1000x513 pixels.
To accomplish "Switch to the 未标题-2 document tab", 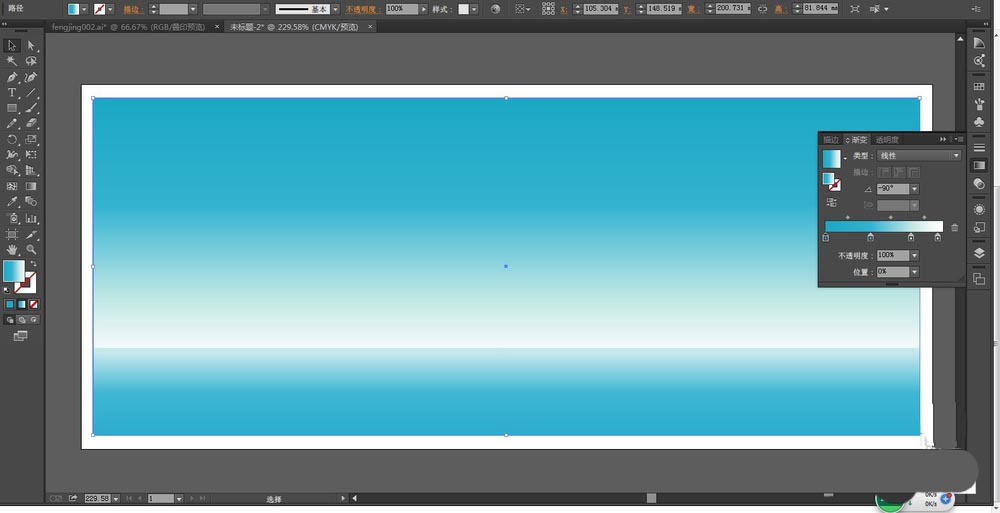I will 294,27.
